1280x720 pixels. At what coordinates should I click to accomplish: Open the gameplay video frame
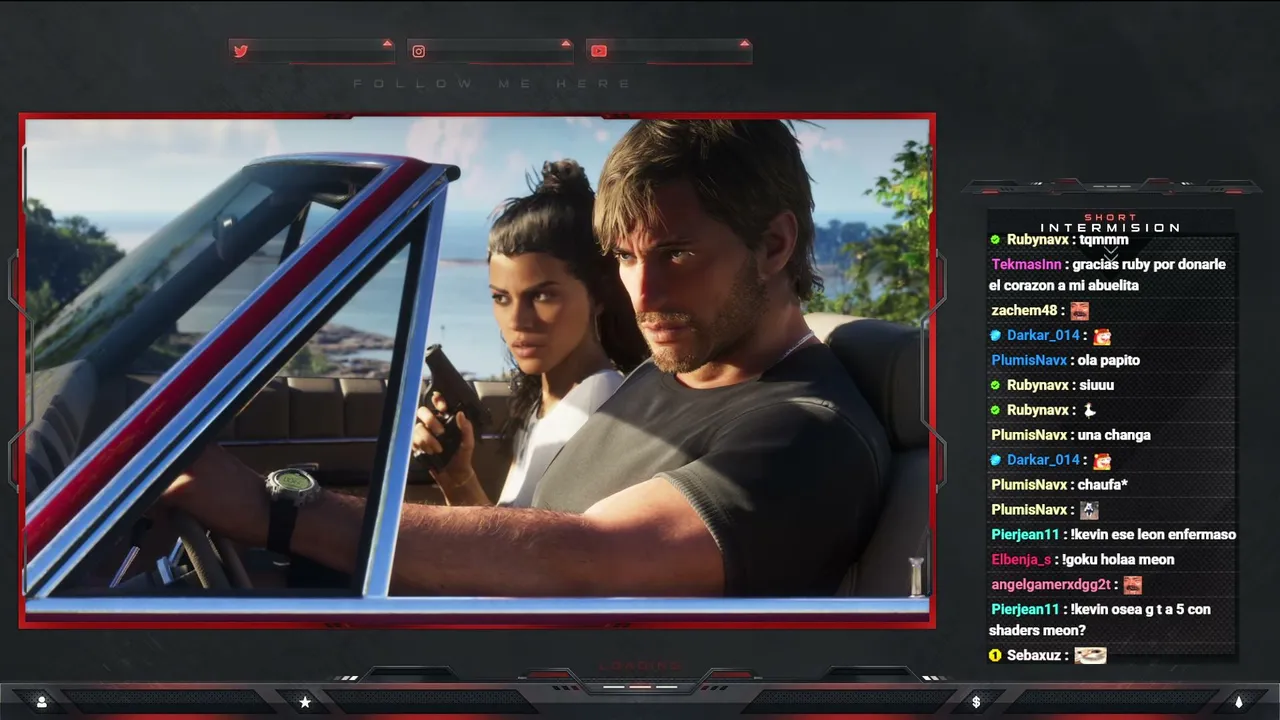coord(477,371)
